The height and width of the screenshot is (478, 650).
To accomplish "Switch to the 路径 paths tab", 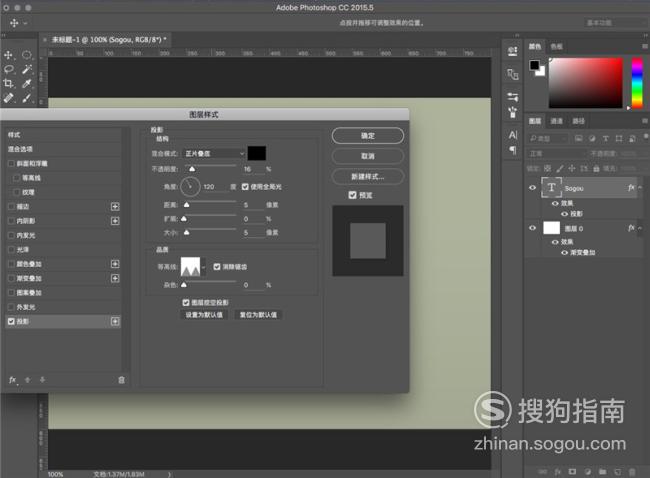I will tap(578, 121).
